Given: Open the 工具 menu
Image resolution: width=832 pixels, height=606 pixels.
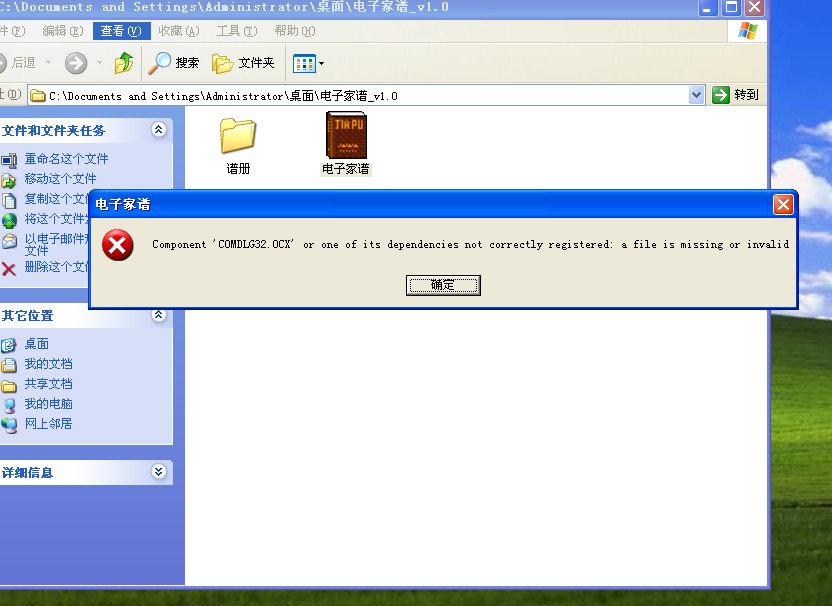Looking at the screenshot, I should tap(236, 31).
